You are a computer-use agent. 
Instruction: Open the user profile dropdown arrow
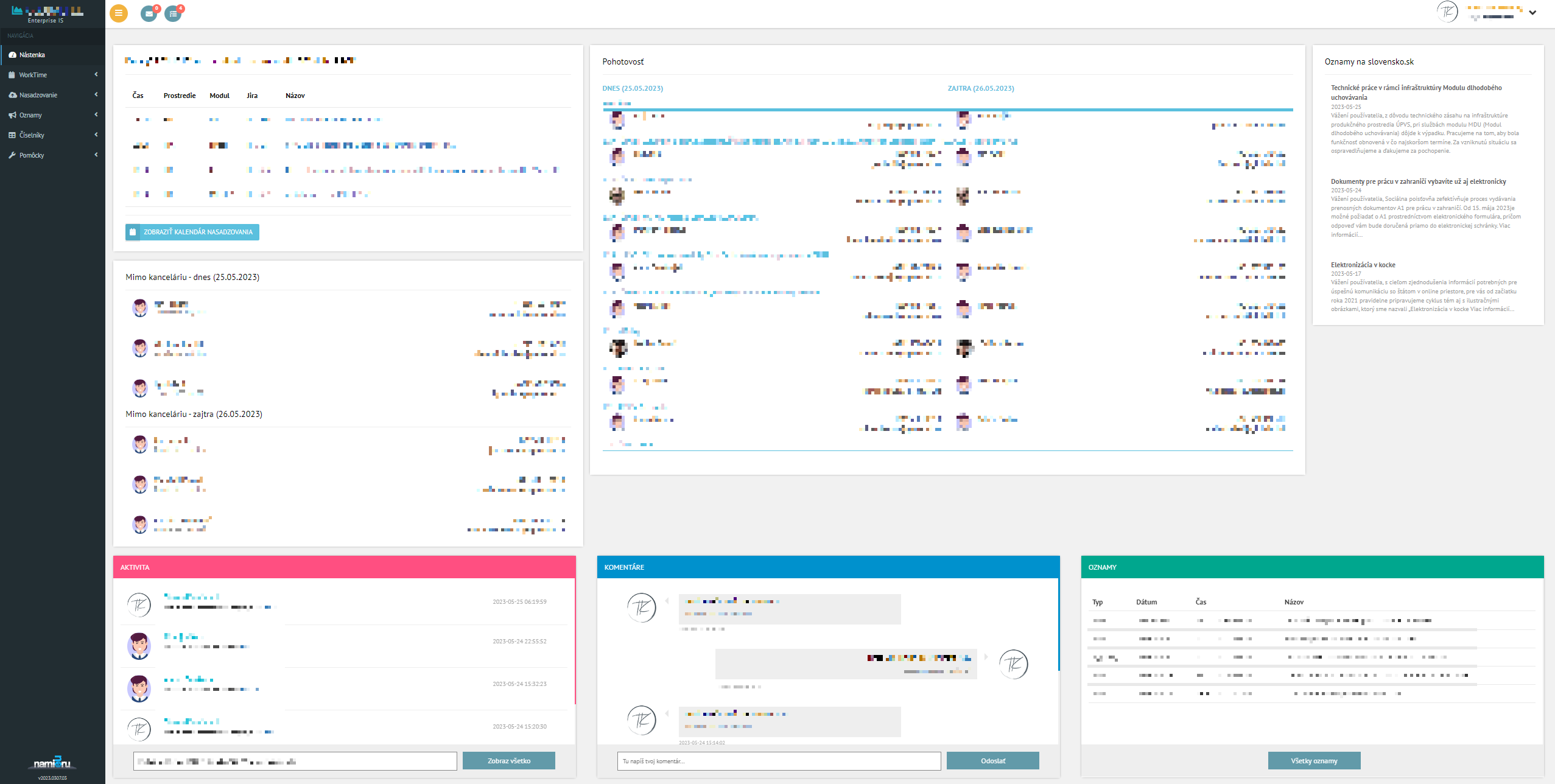[x=1532, y=12]
